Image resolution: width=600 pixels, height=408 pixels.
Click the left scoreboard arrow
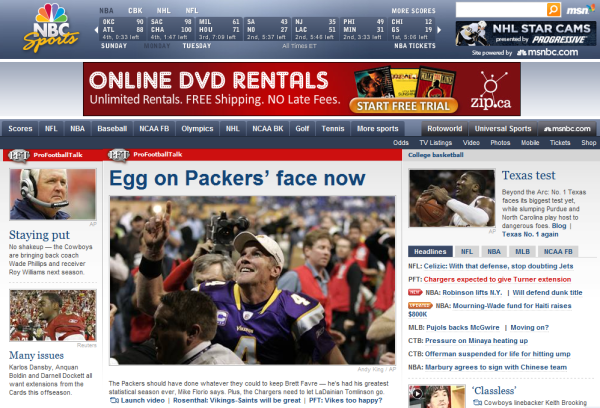(x=96, y=29)
